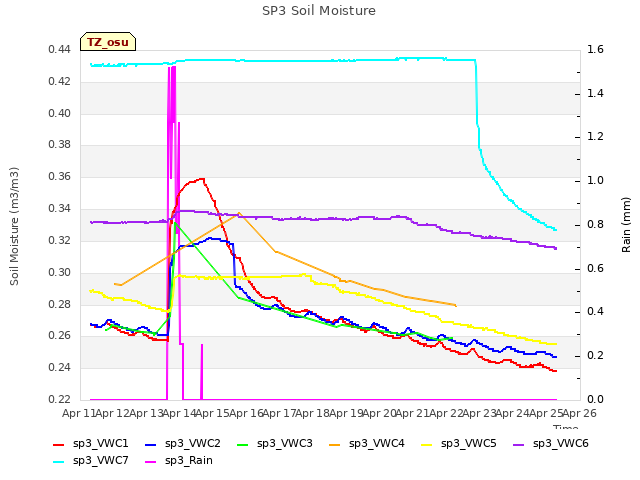Click the orange sp3_VWC4 legend swatch
Viewport: 640px width, 480px height.
tap(335, 444)
